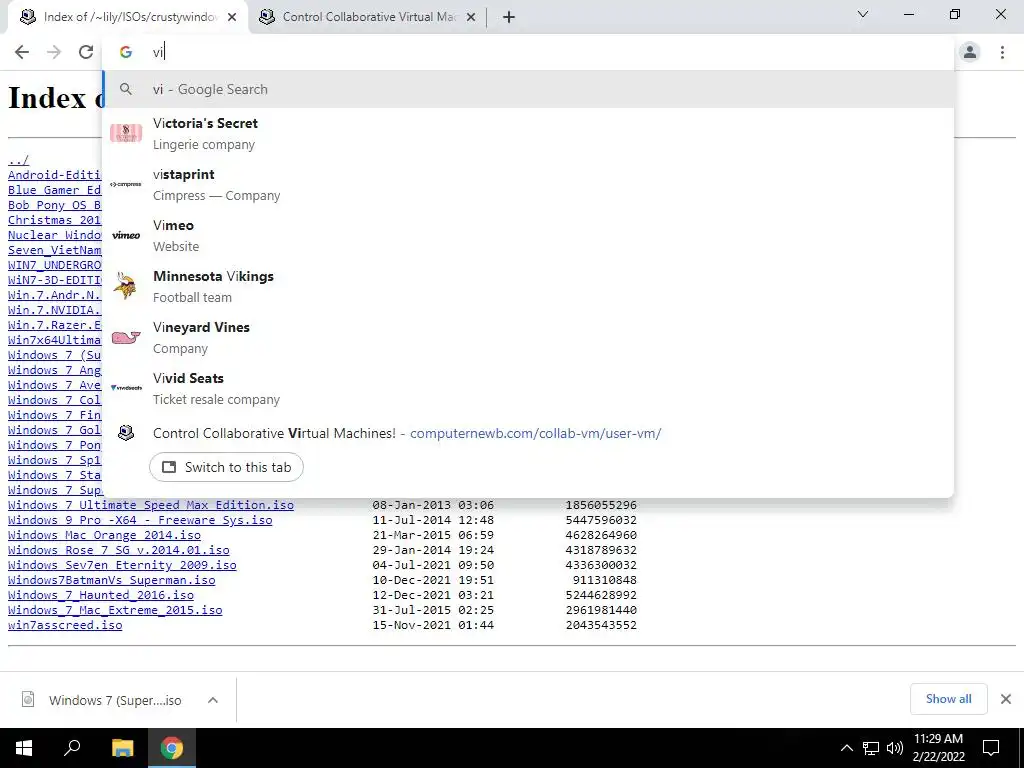Choose the Minnesota Vikings suggestion
The height and width of the screenshot is (768, 1024).
pos(528,286)
